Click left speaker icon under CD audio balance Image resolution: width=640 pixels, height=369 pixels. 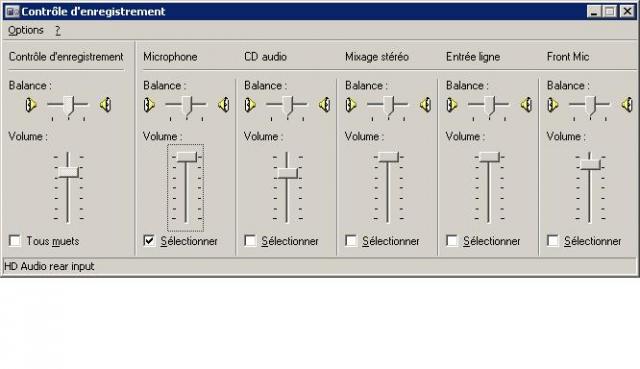250,105
